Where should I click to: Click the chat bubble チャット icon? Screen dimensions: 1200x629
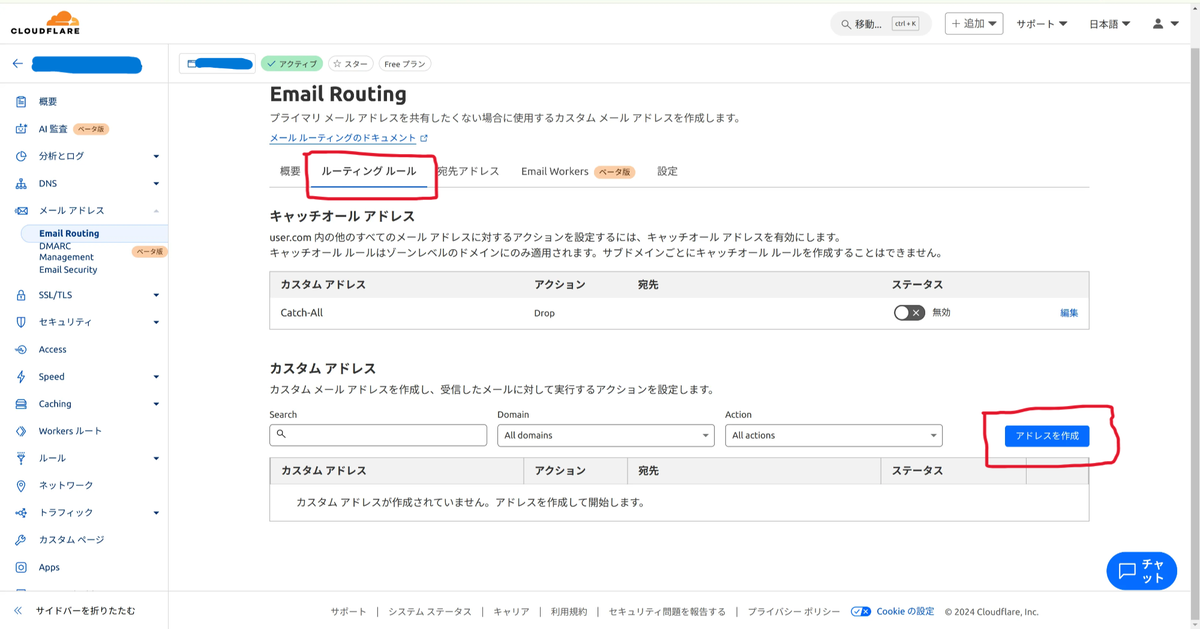pyautogui.click(x=1127, y=571)
